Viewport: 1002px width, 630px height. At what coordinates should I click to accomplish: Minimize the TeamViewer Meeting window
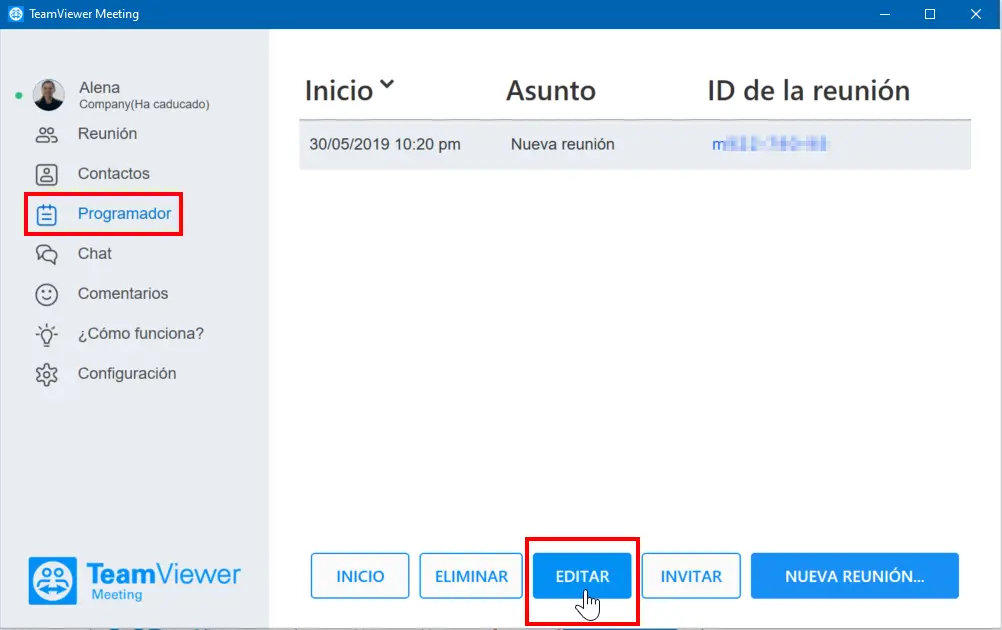885,14
